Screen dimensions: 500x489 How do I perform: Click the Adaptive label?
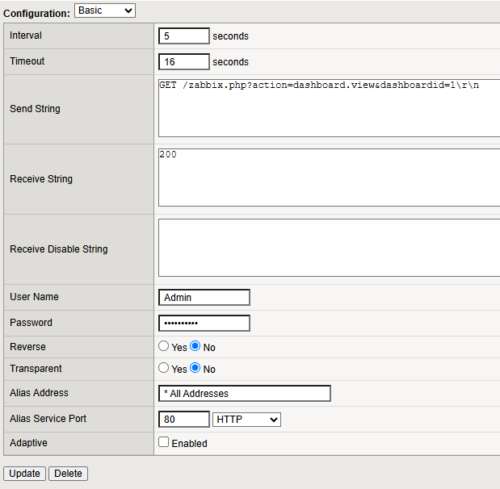click(x=28, y=443)
